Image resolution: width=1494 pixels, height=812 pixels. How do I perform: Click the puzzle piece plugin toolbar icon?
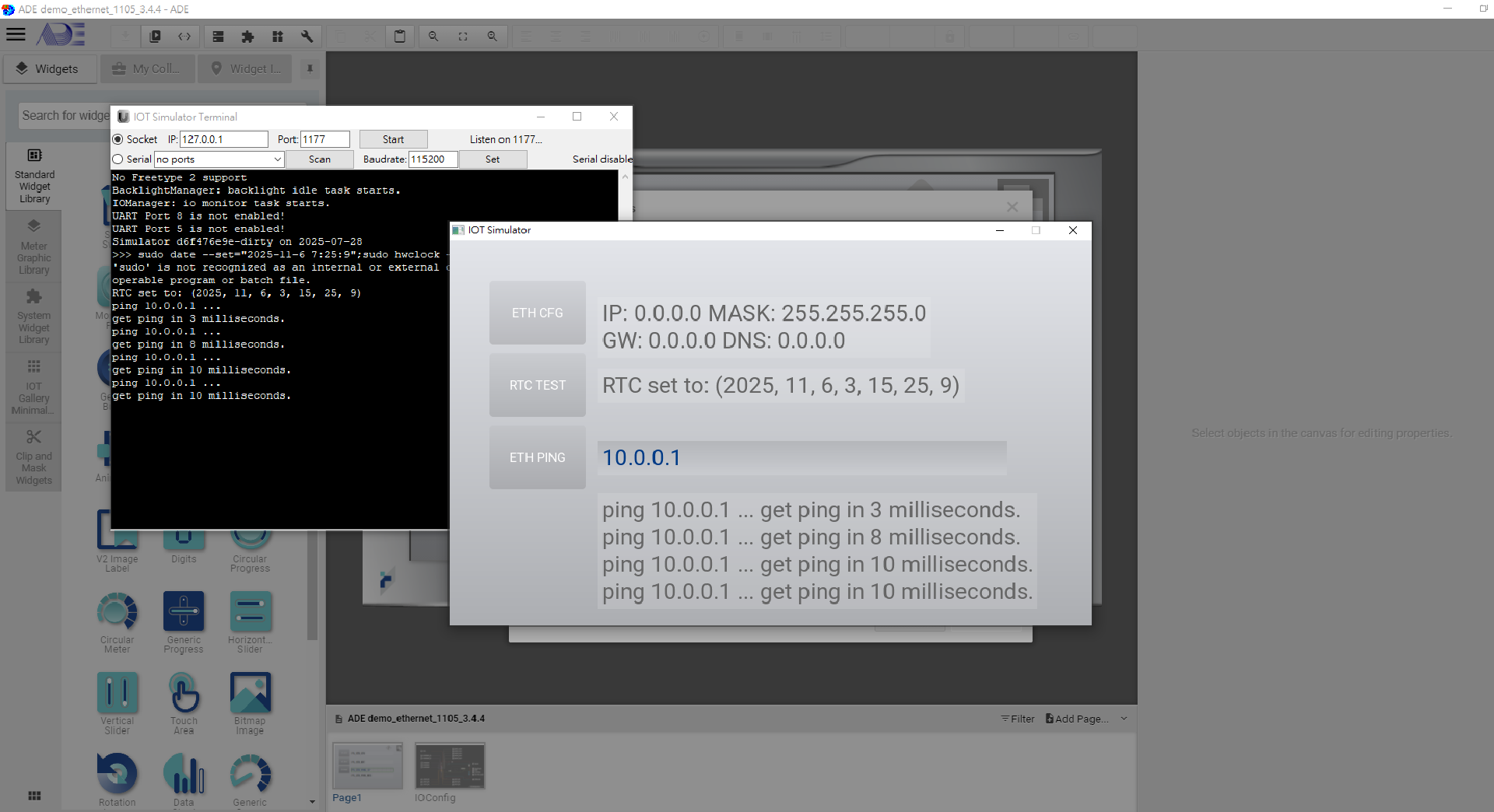248,37
